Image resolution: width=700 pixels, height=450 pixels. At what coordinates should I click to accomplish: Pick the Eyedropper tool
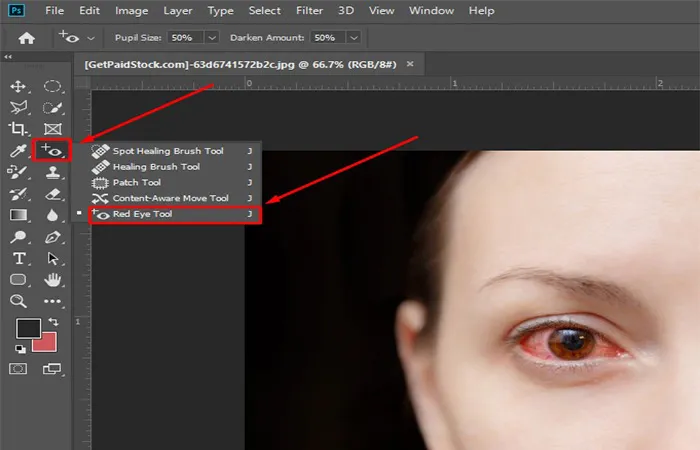coord(18,151)
